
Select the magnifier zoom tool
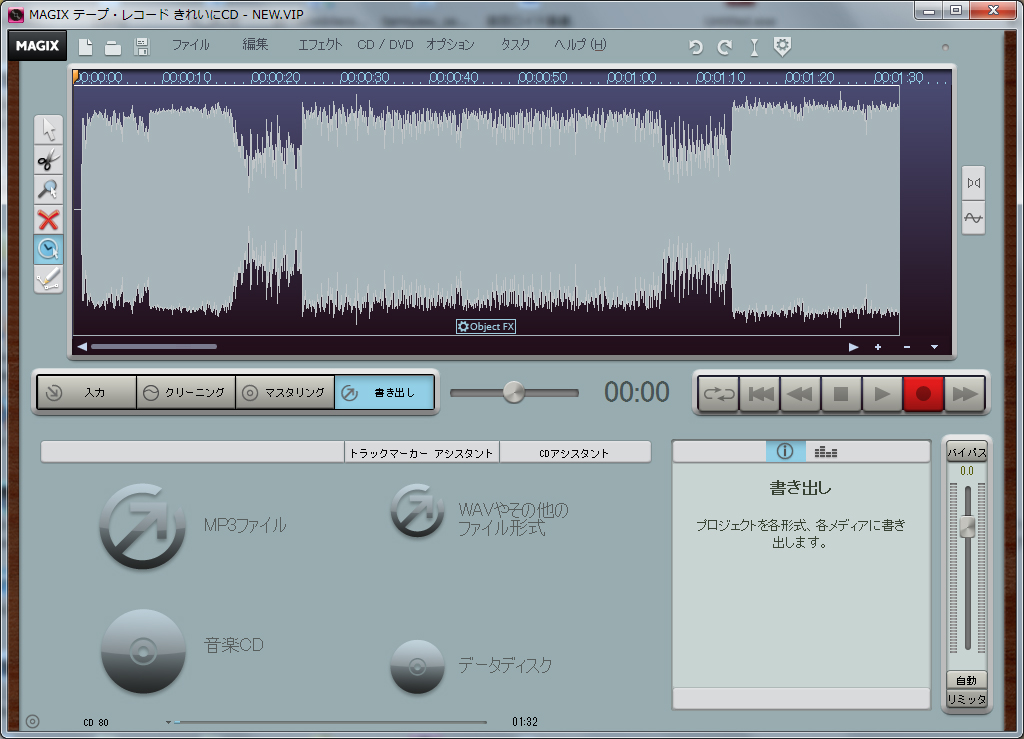point(48,189)
